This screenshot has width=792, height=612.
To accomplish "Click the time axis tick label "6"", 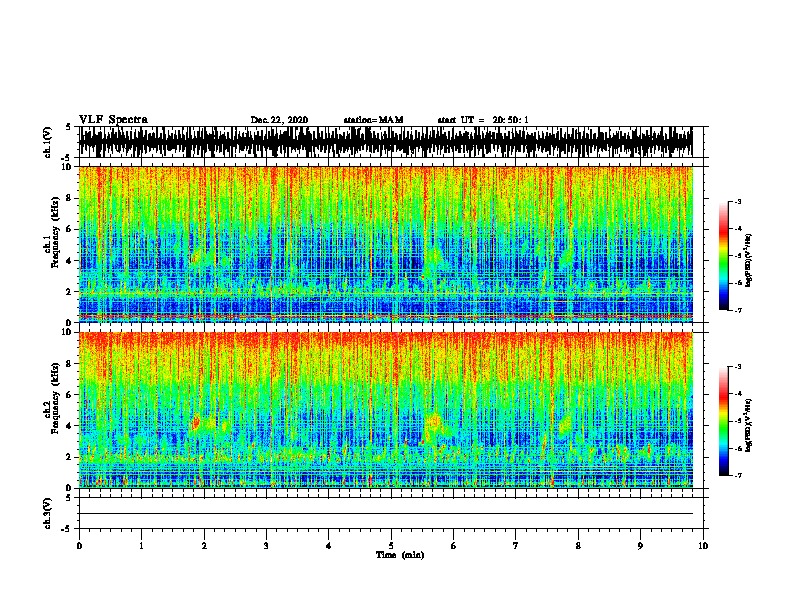I will click(x=454, y=546).
